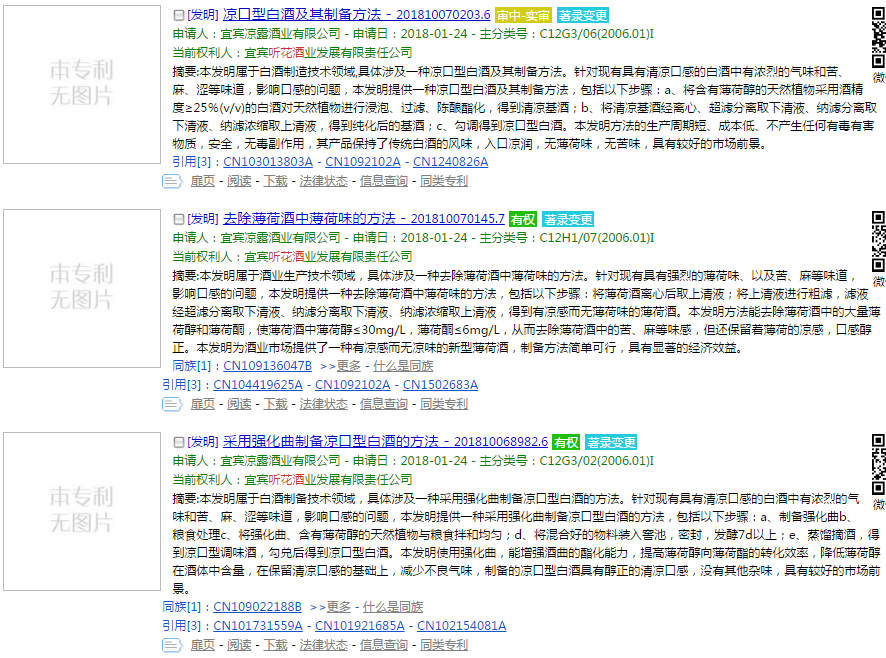Open the page-summary bubble icon under the first patent

click(x=173, y=182)
